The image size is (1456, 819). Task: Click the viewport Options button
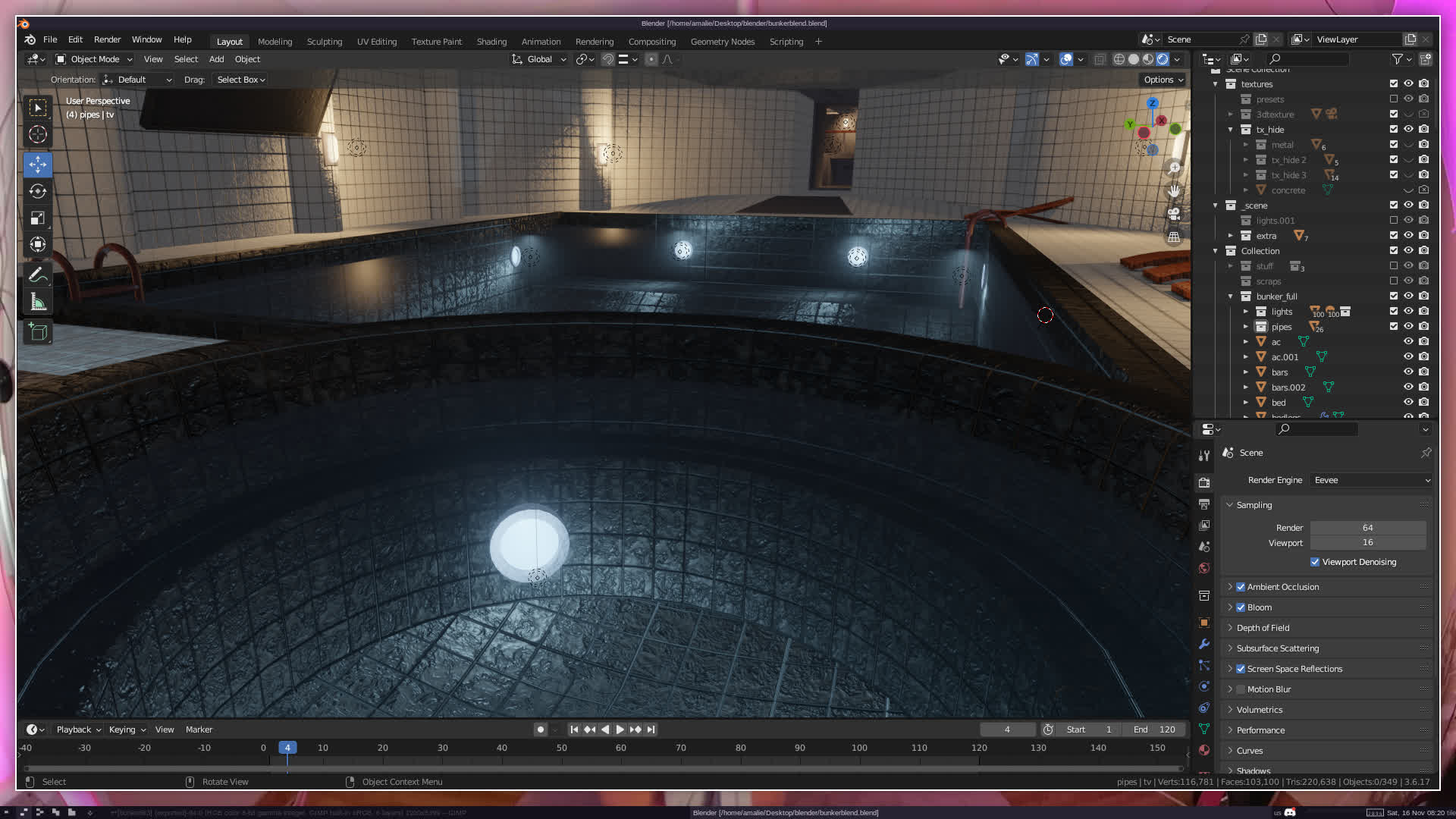click(x=1163, y=80)
